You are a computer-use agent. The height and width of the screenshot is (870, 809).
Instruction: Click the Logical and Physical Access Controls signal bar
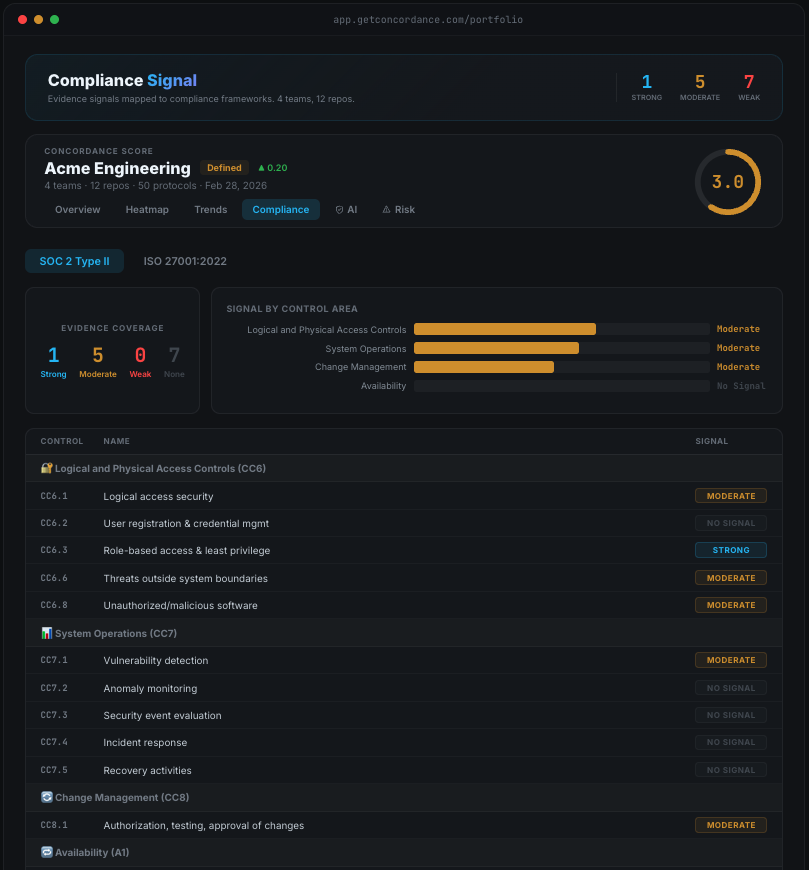tap(562, 329)
